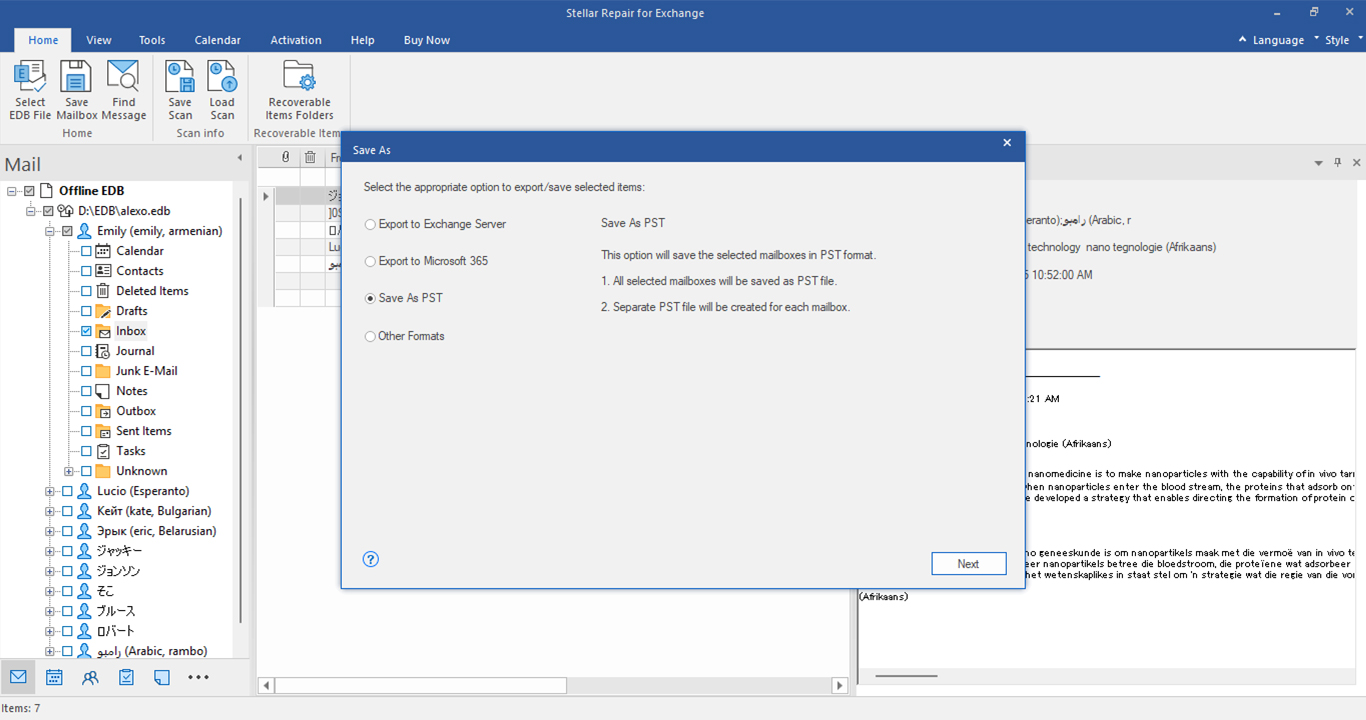Click the Save Mailbox ribbon icon
Viewport: 1366px width, 720px height.
coord(77,90)
